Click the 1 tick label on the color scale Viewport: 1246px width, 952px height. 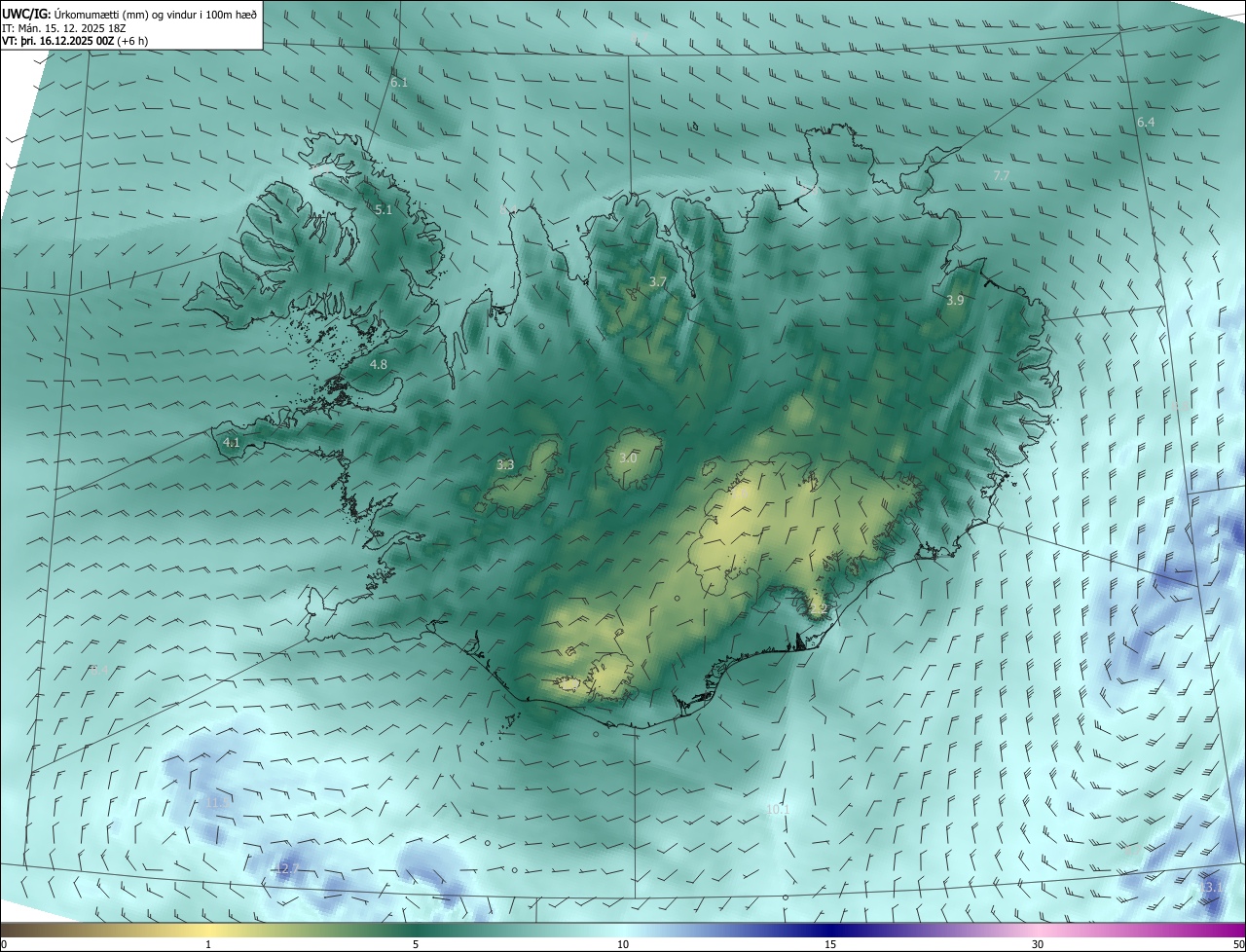pyautogui.click(x=208, y=944)
